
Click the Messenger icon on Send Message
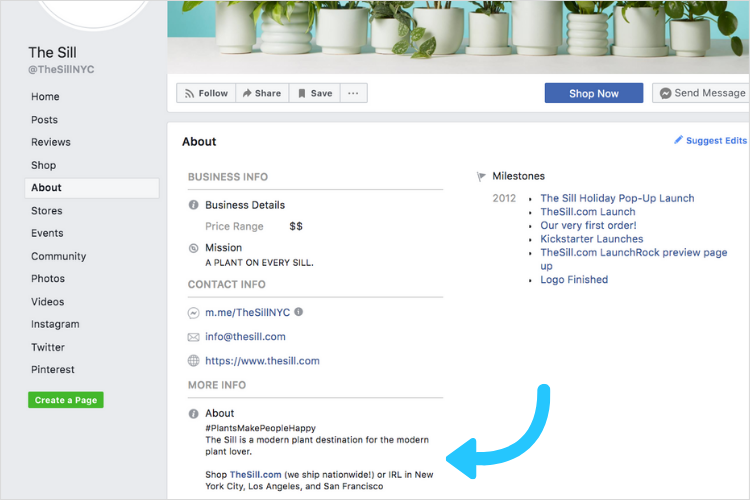coord(665,93)
